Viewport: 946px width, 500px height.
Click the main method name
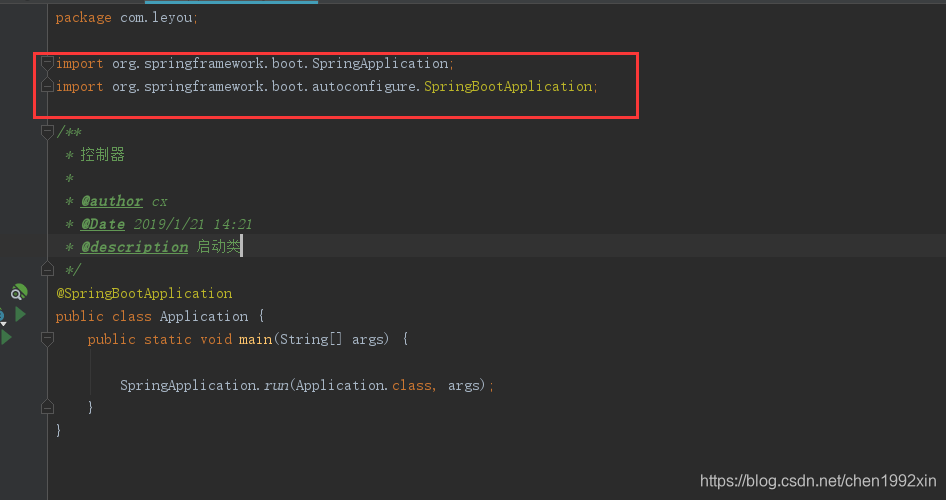coord(255,339)
